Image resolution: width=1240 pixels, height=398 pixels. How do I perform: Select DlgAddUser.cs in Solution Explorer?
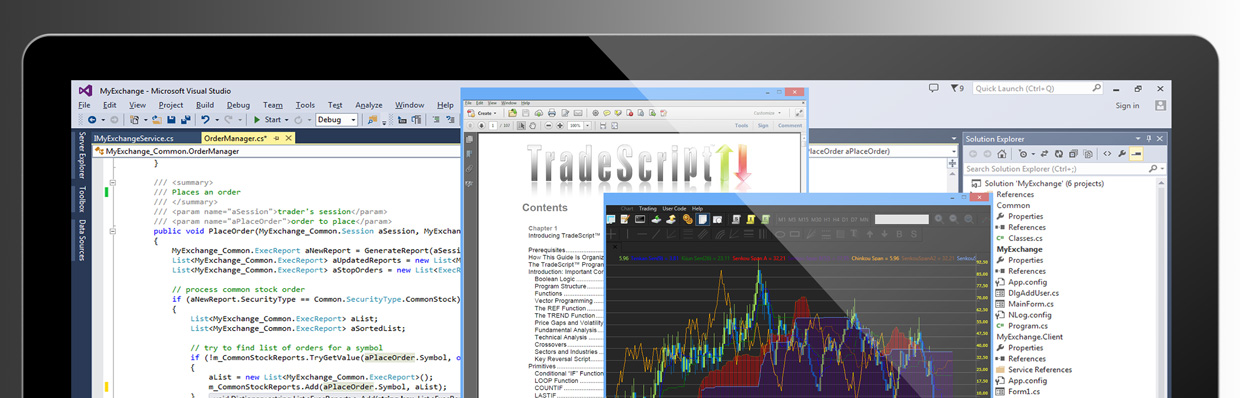click(1033, 293)
